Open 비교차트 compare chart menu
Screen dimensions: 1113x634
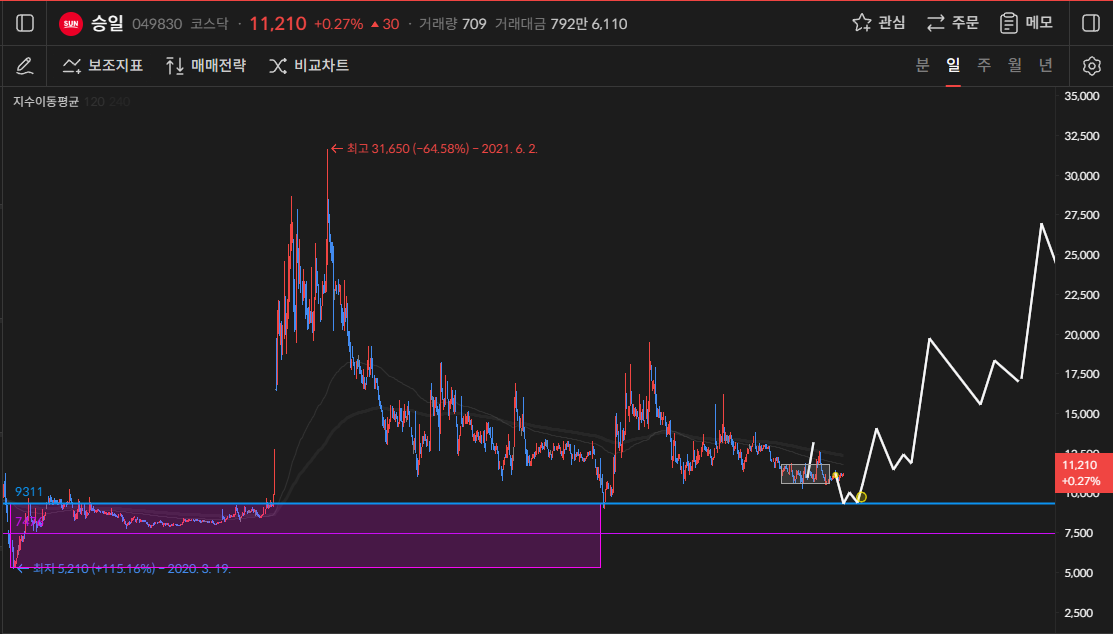point(309,65)
